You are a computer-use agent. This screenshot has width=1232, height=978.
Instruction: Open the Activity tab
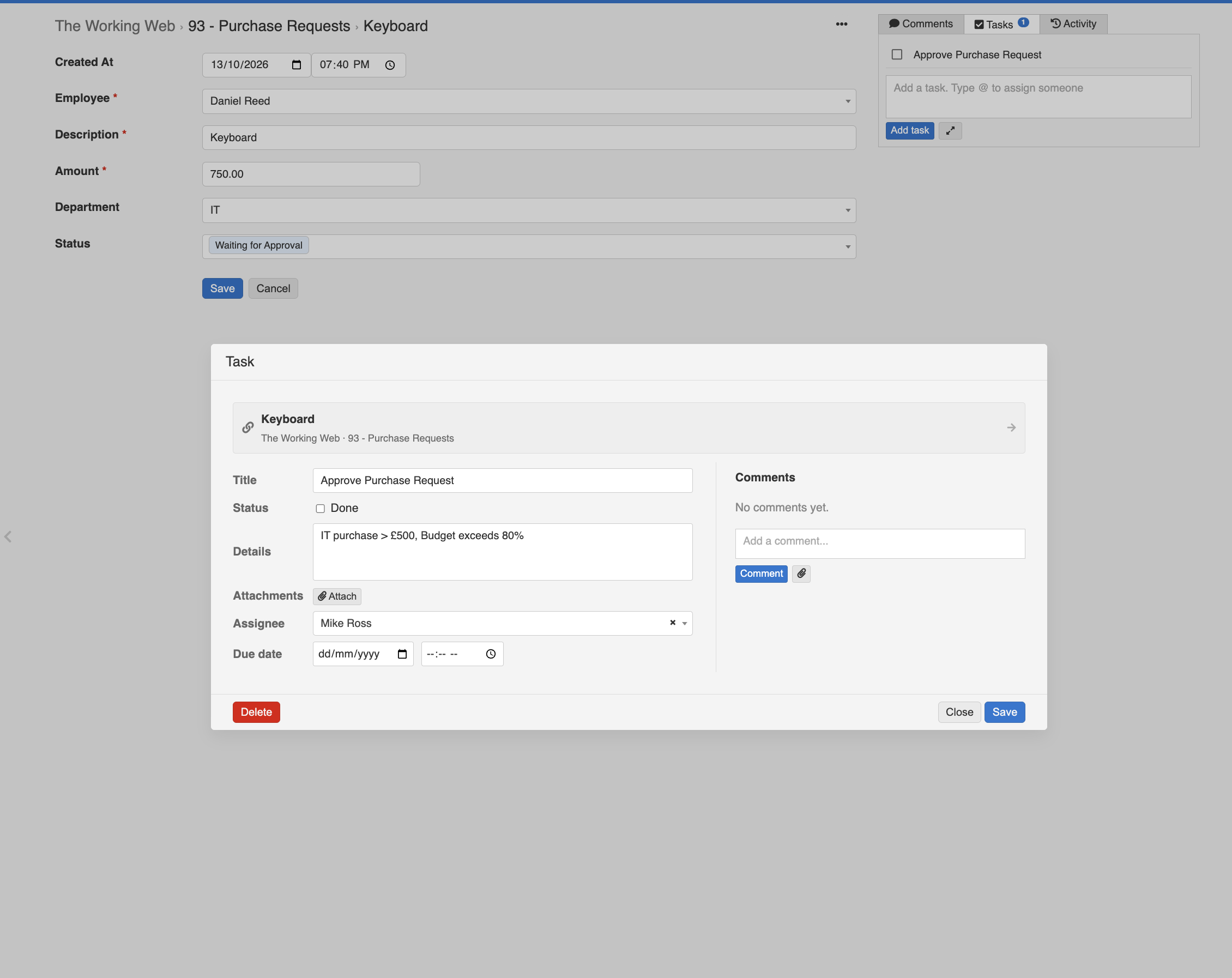[x=1073, y=24]
